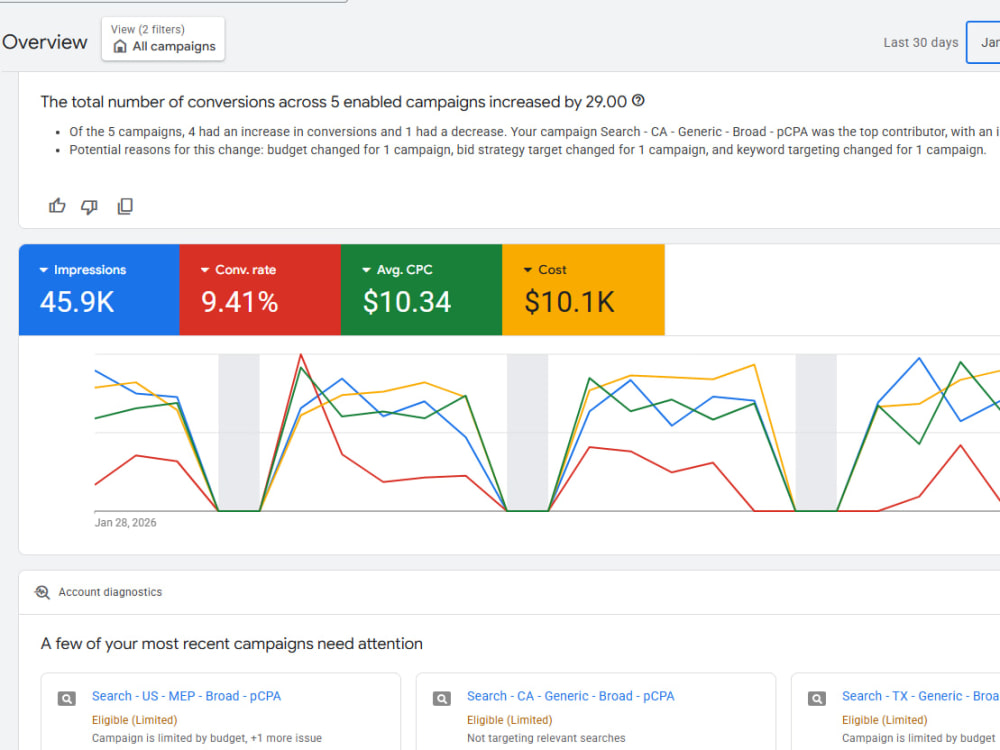Click Eligible (Limited) status on CA - Generic card
This screenshot has height=750, width=1000.
tap(510, 720)
